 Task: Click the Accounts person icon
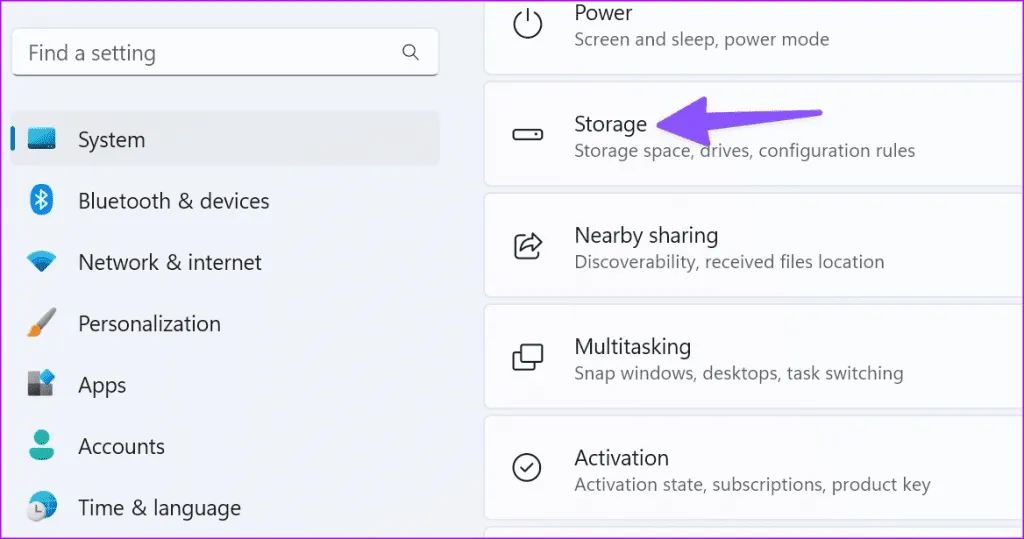tap(42, 446)
